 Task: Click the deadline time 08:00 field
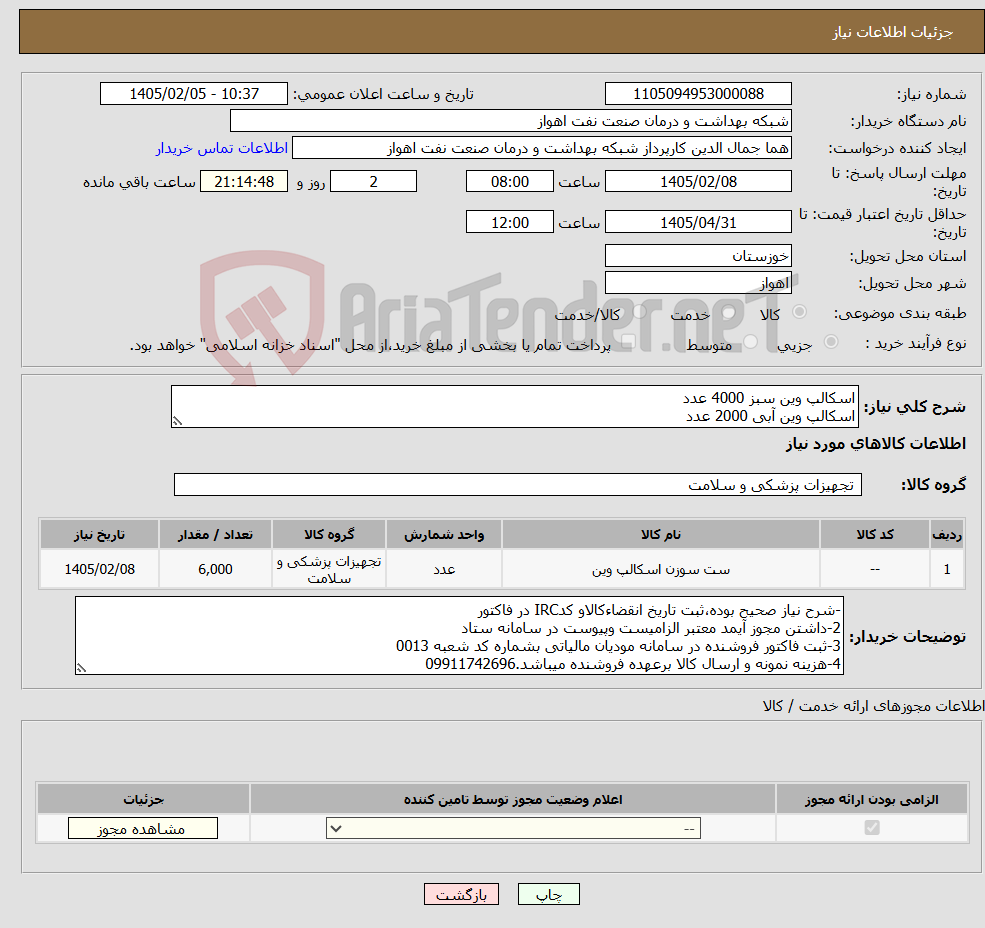509,182
